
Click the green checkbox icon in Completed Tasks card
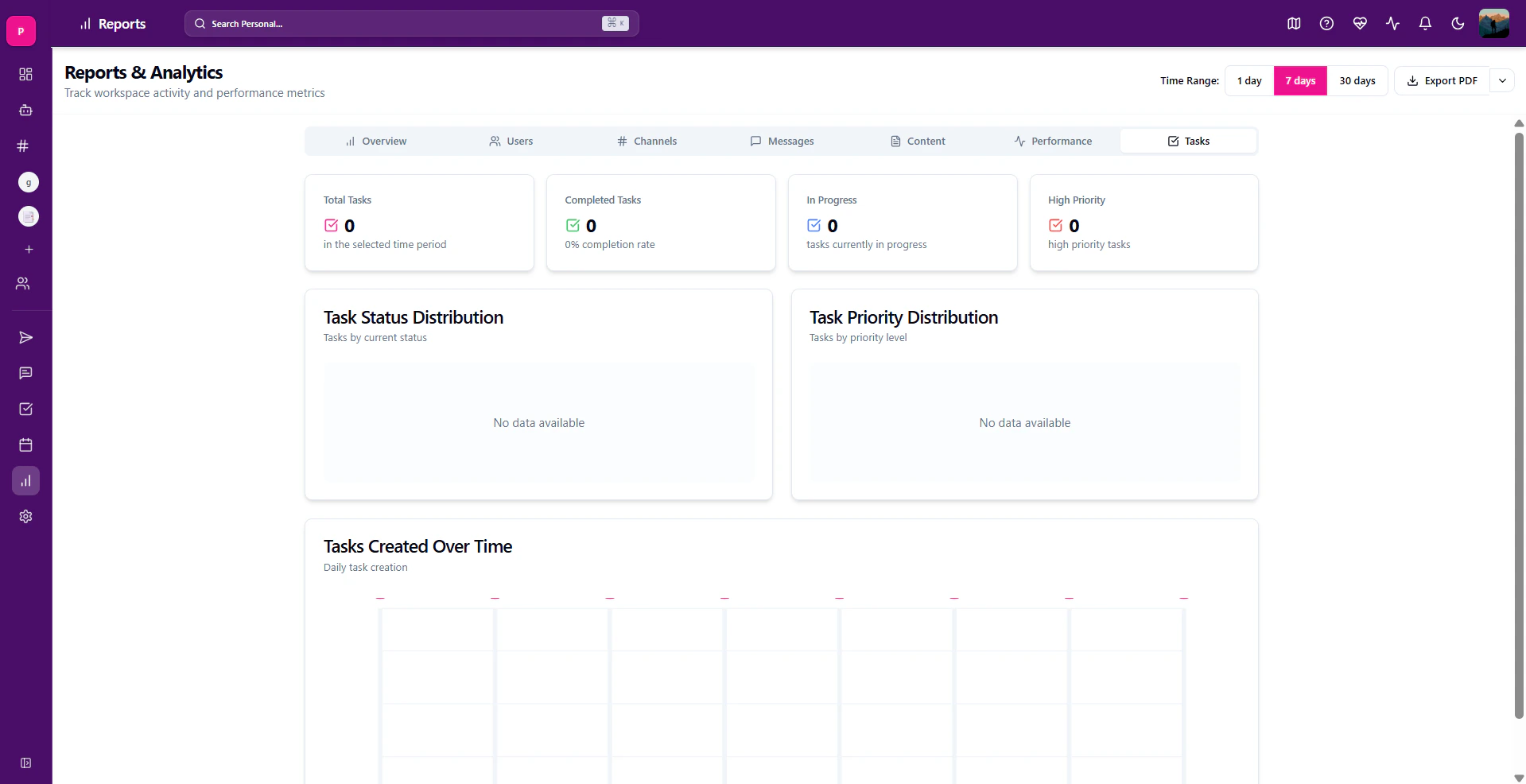point(573,225)
